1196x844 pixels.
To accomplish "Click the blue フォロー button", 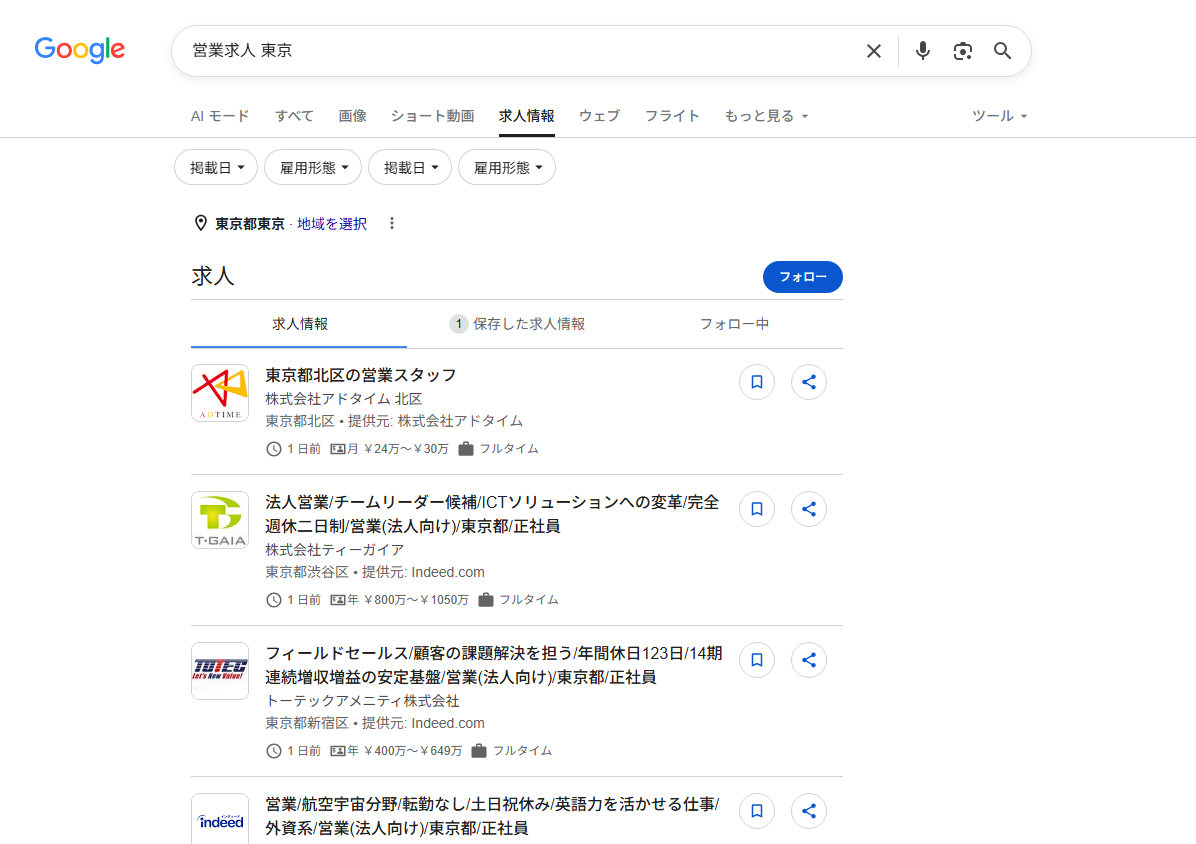I will pos(802,277).
